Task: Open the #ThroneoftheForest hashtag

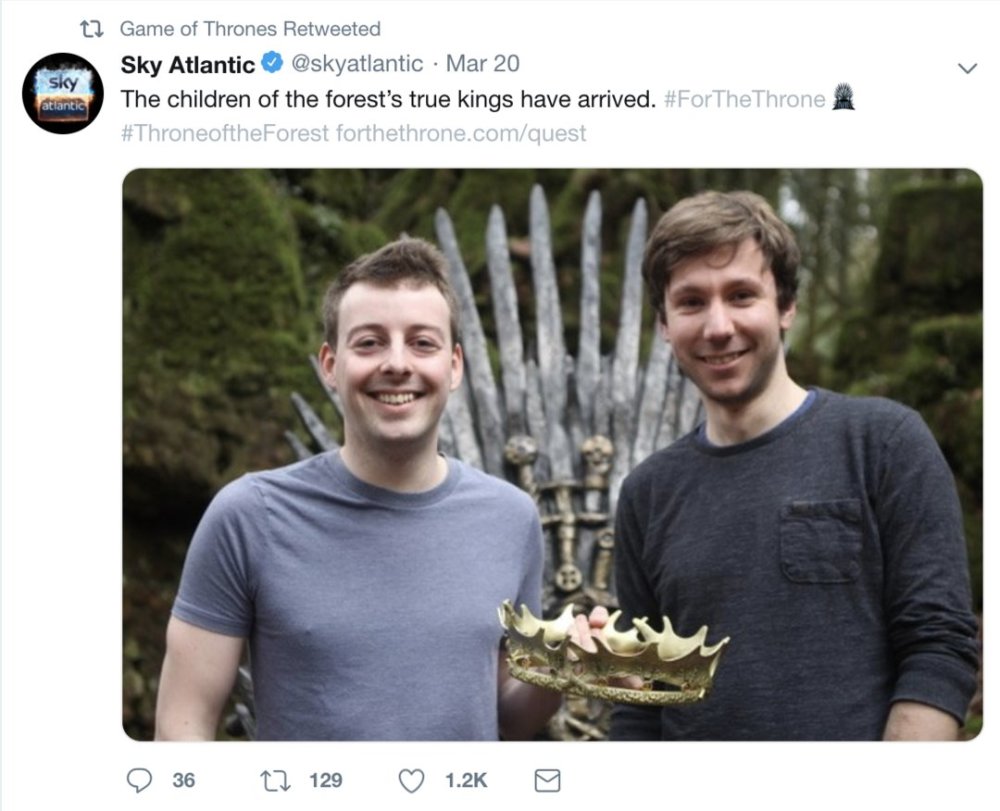Action: coord(224,133)
